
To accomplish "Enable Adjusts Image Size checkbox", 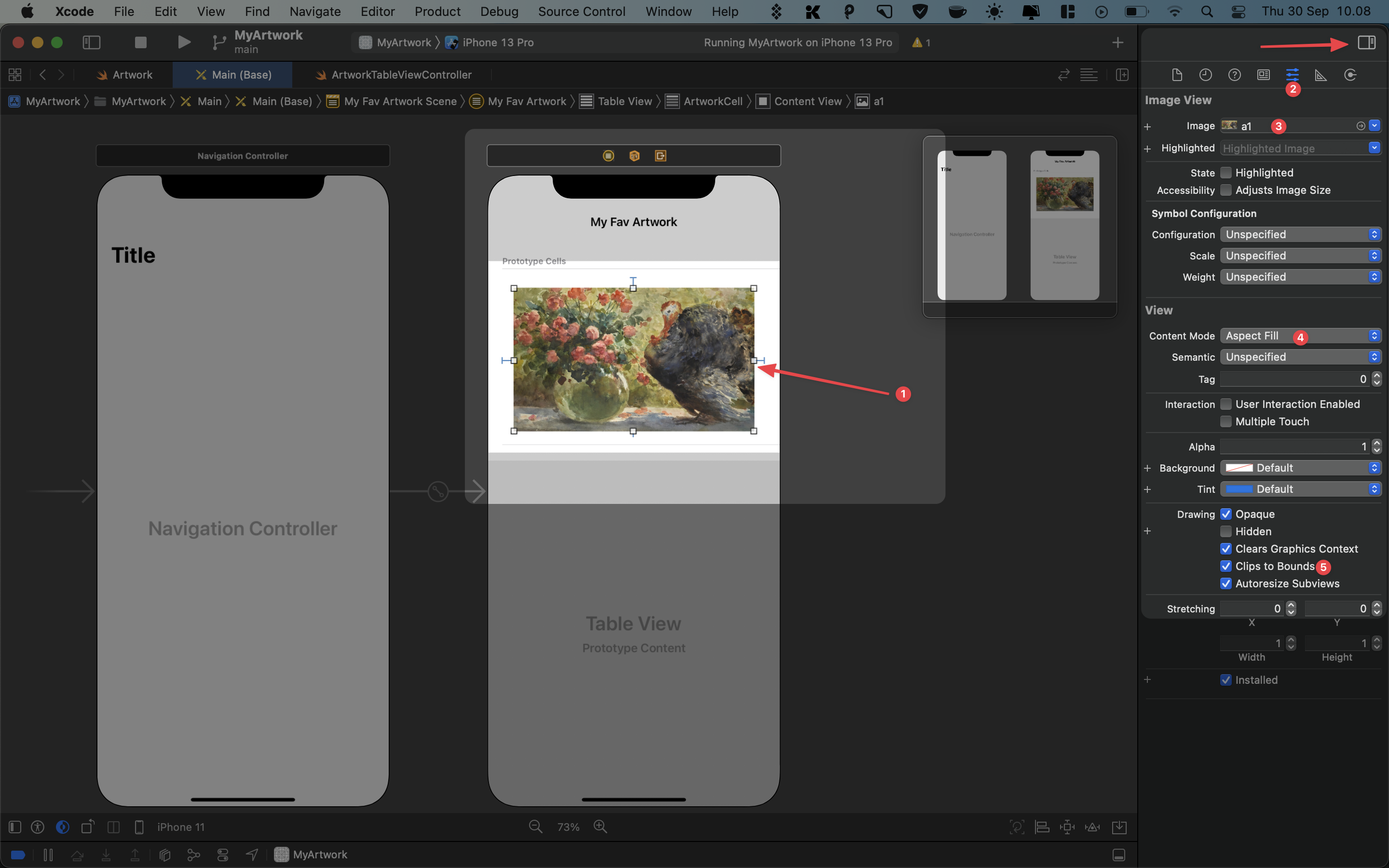I will [1226, 190].
